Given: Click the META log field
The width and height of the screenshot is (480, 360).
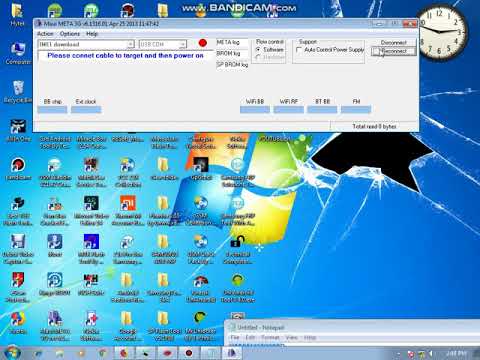Looking at the screenshot, I should click(x=232, y=42).
